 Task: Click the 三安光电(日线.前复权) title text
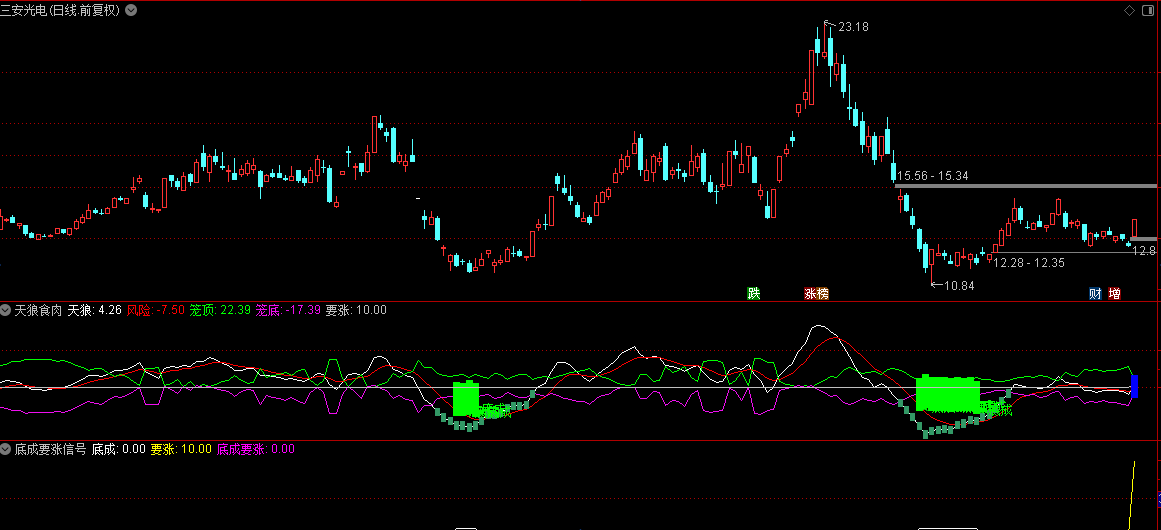click(61, 11)
